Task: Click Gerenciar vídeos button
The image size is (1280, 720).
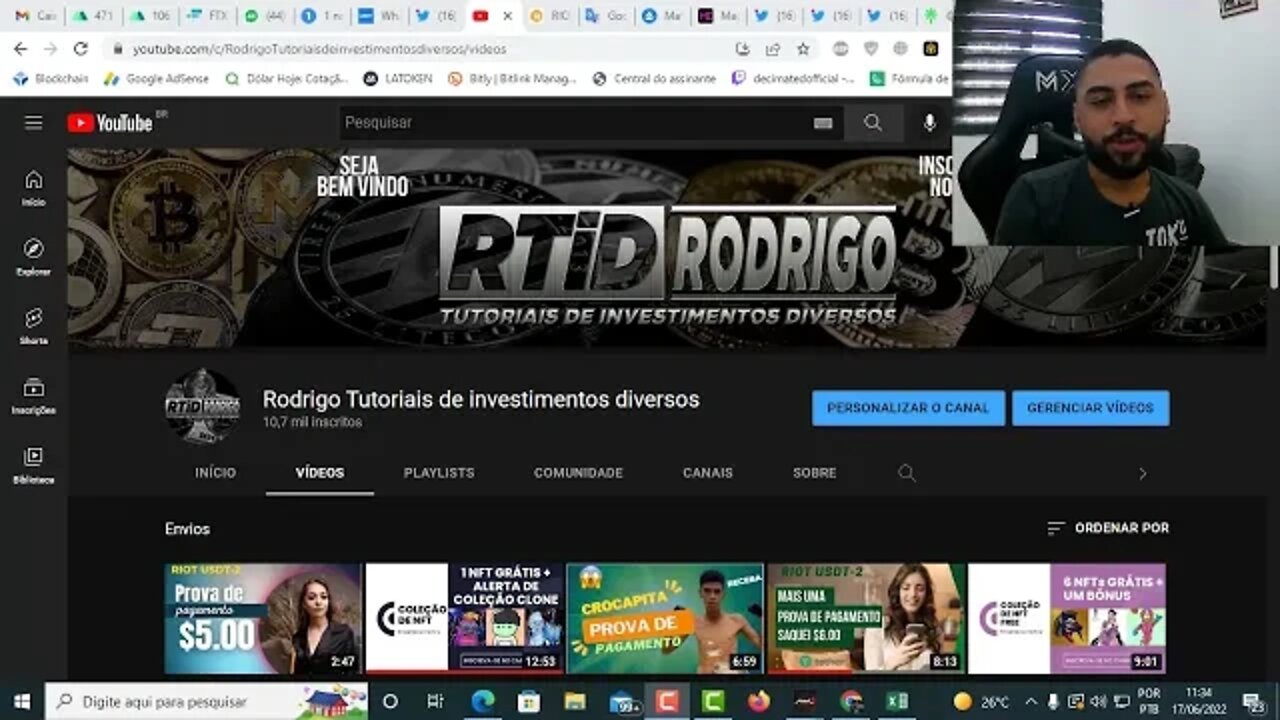Action: click(1090, 408)
